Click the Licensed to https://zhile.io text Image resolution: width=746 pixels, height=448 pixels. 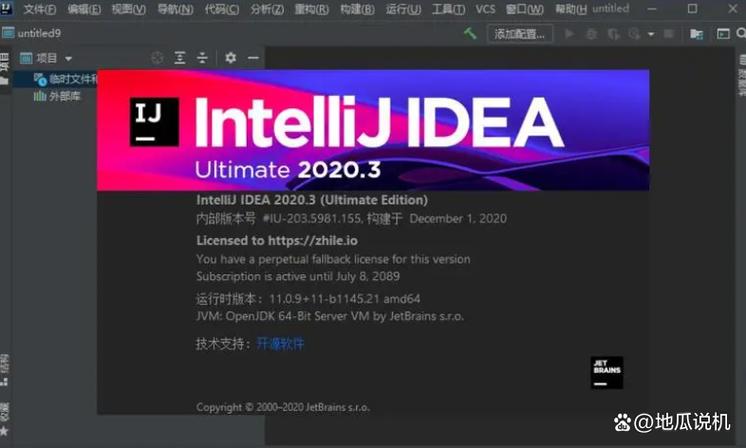[x=277, y=241]
